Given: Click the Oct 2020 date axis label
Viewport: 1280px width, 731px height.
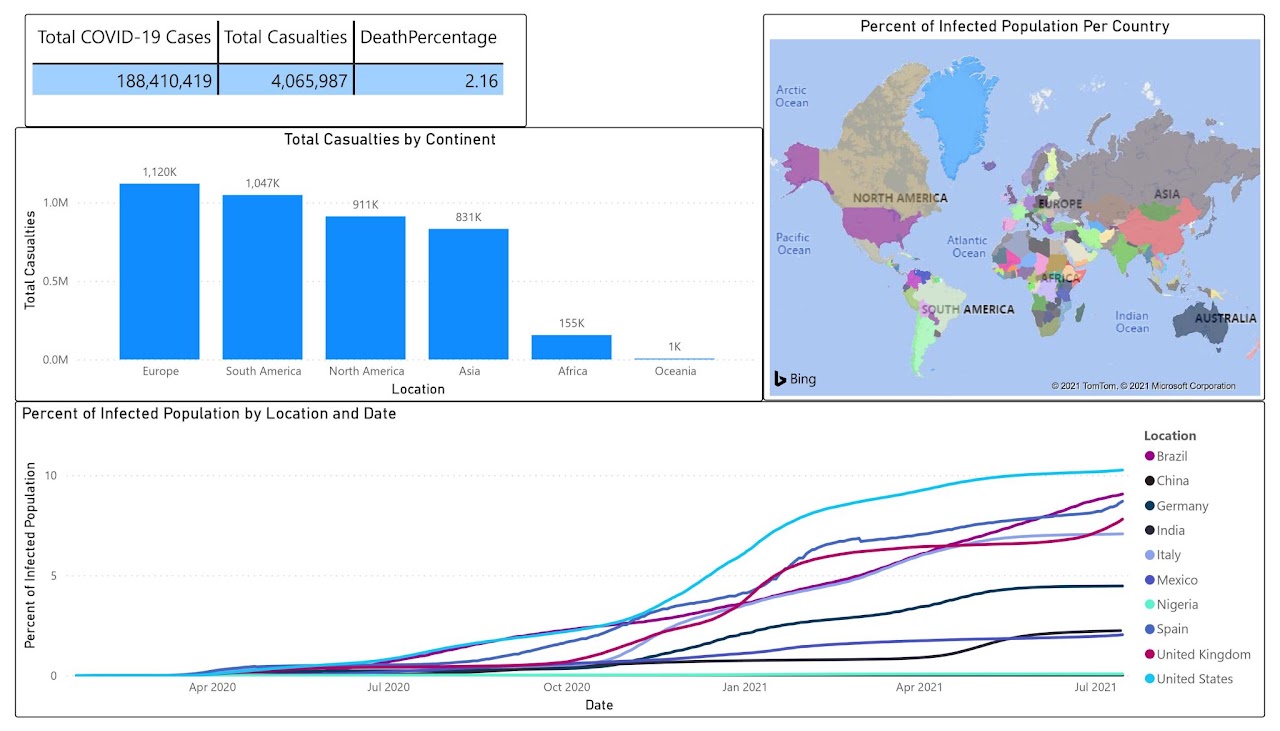Looking at the screenshot, I should pos(566,688).
